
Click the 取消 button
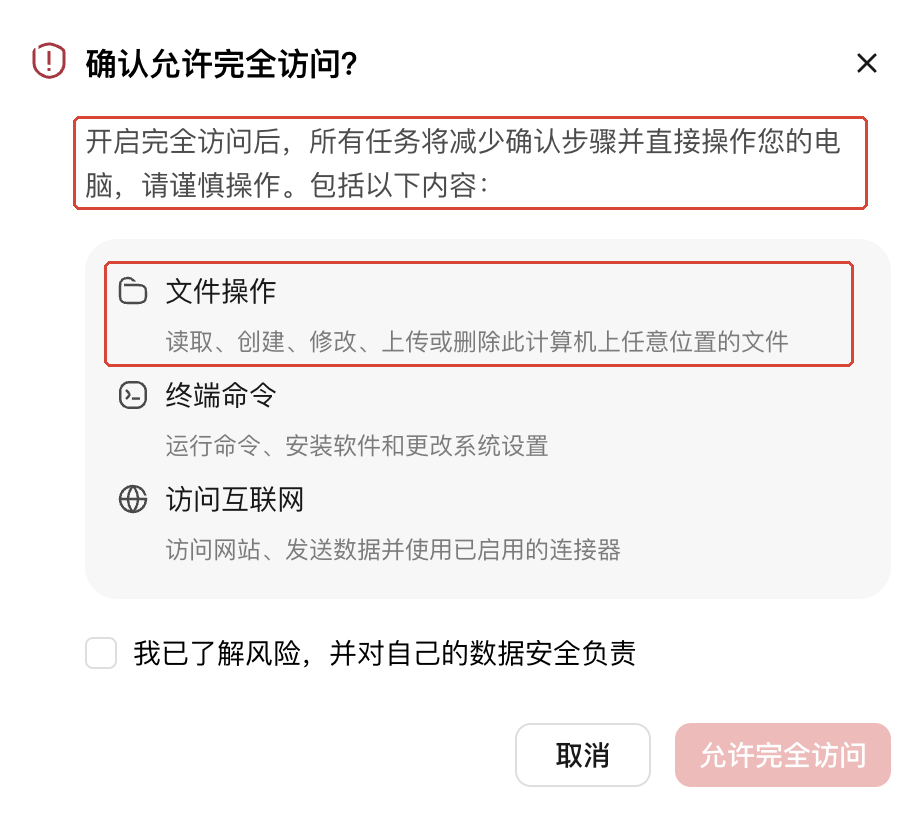[x=583, y=755]
